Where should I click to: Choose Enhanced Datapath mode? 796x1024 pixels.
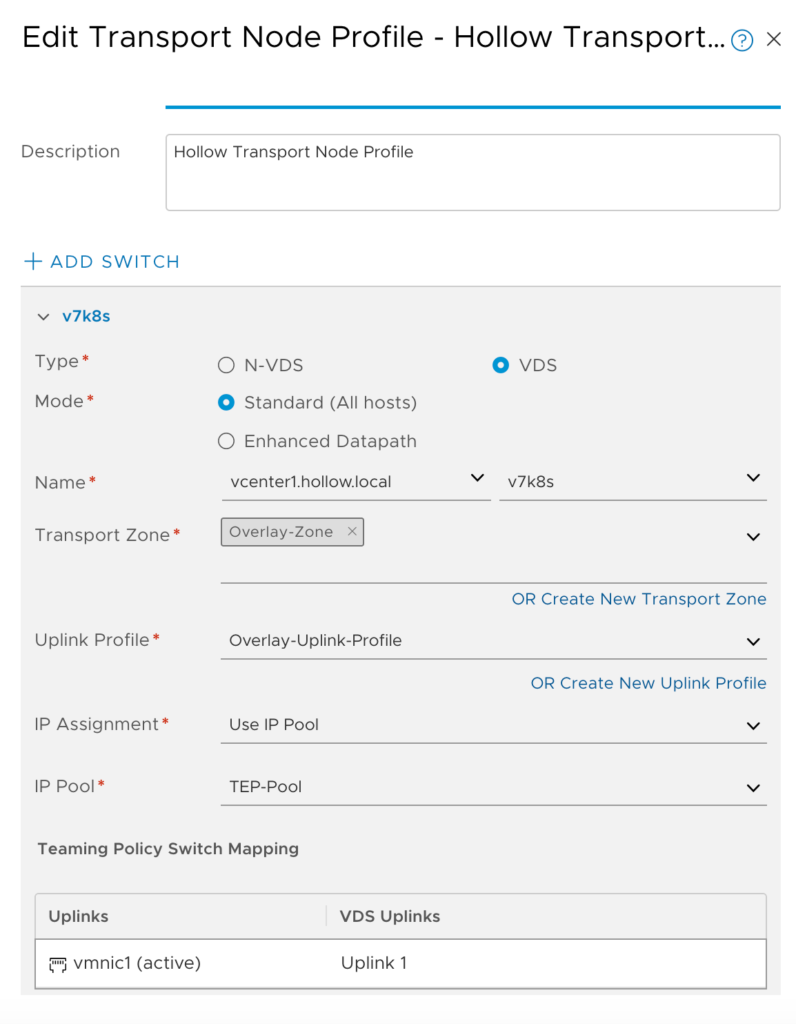click(x=226, y=441)
